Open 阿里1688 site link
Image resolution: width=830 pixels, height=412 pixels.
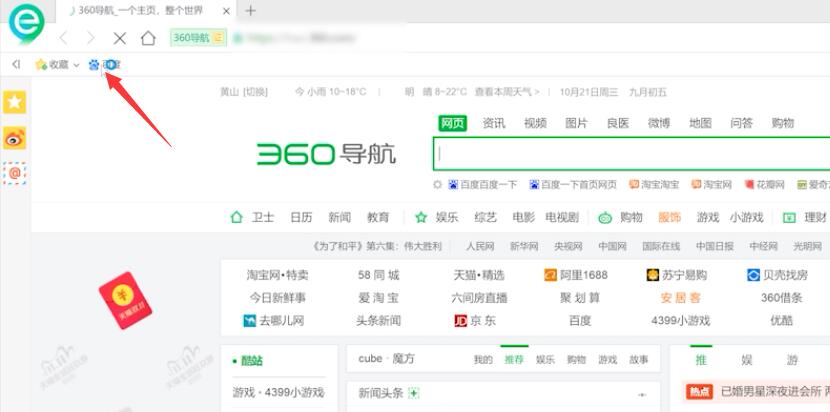coord(576,275)
